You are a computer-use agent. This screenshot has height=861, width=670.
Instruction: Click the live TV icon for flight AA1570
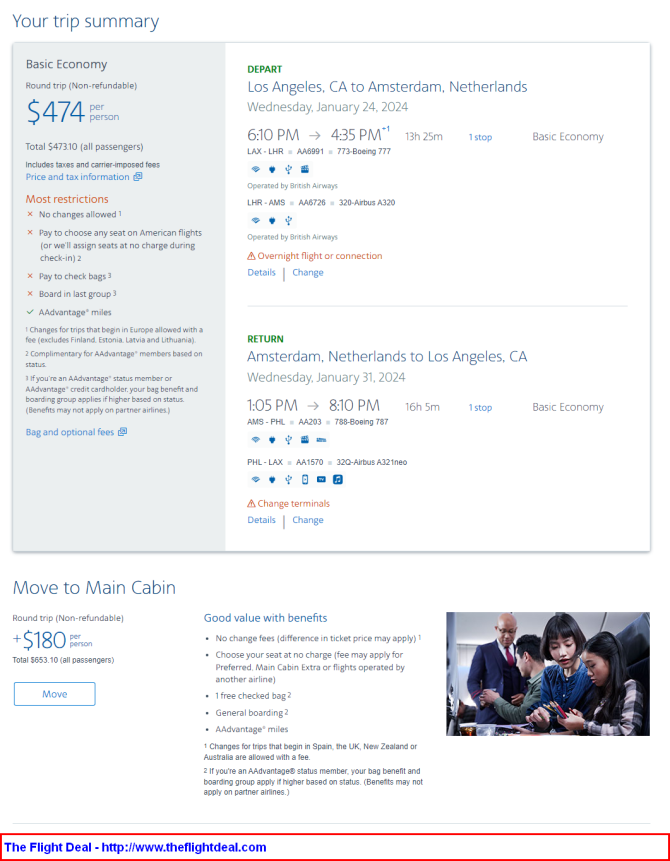point(321,479)
